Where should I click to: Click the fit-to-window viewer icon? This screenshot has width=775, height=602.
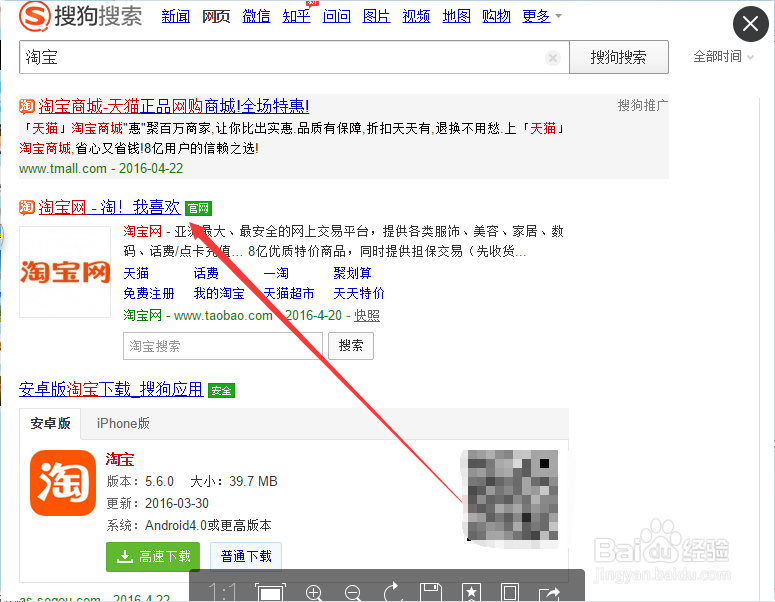tap(270, 592)
